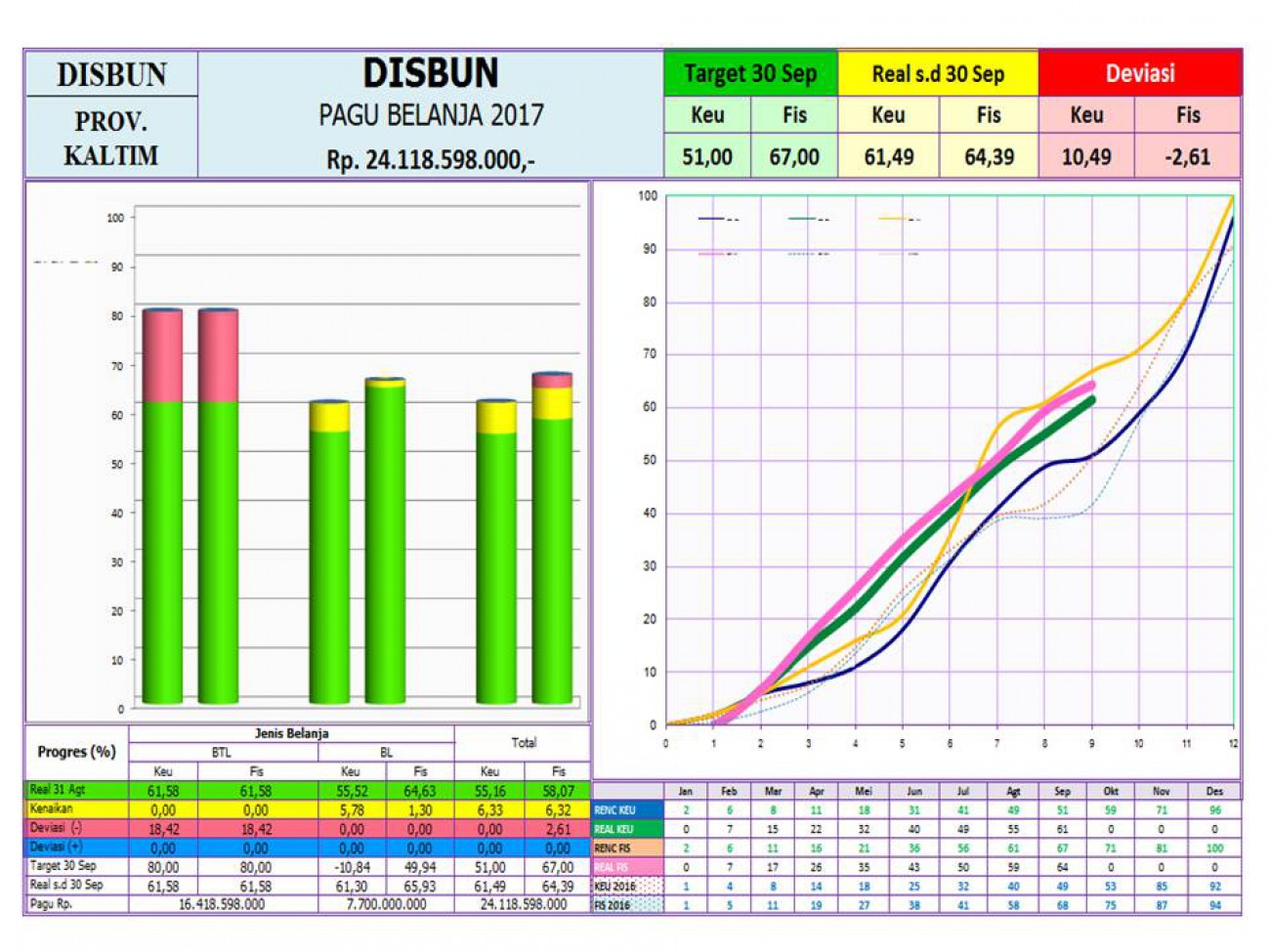The image size is (1270, 952).
Task: Select the 'Mei' month column header
Action: coord(864,791)
